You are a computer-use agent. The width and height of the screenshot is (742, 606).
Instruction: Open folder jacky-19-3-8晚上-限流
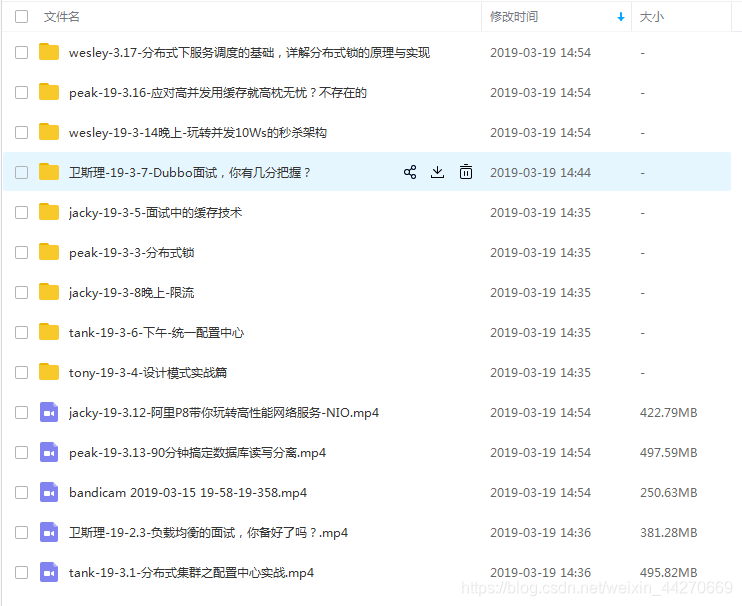point(132,292)
